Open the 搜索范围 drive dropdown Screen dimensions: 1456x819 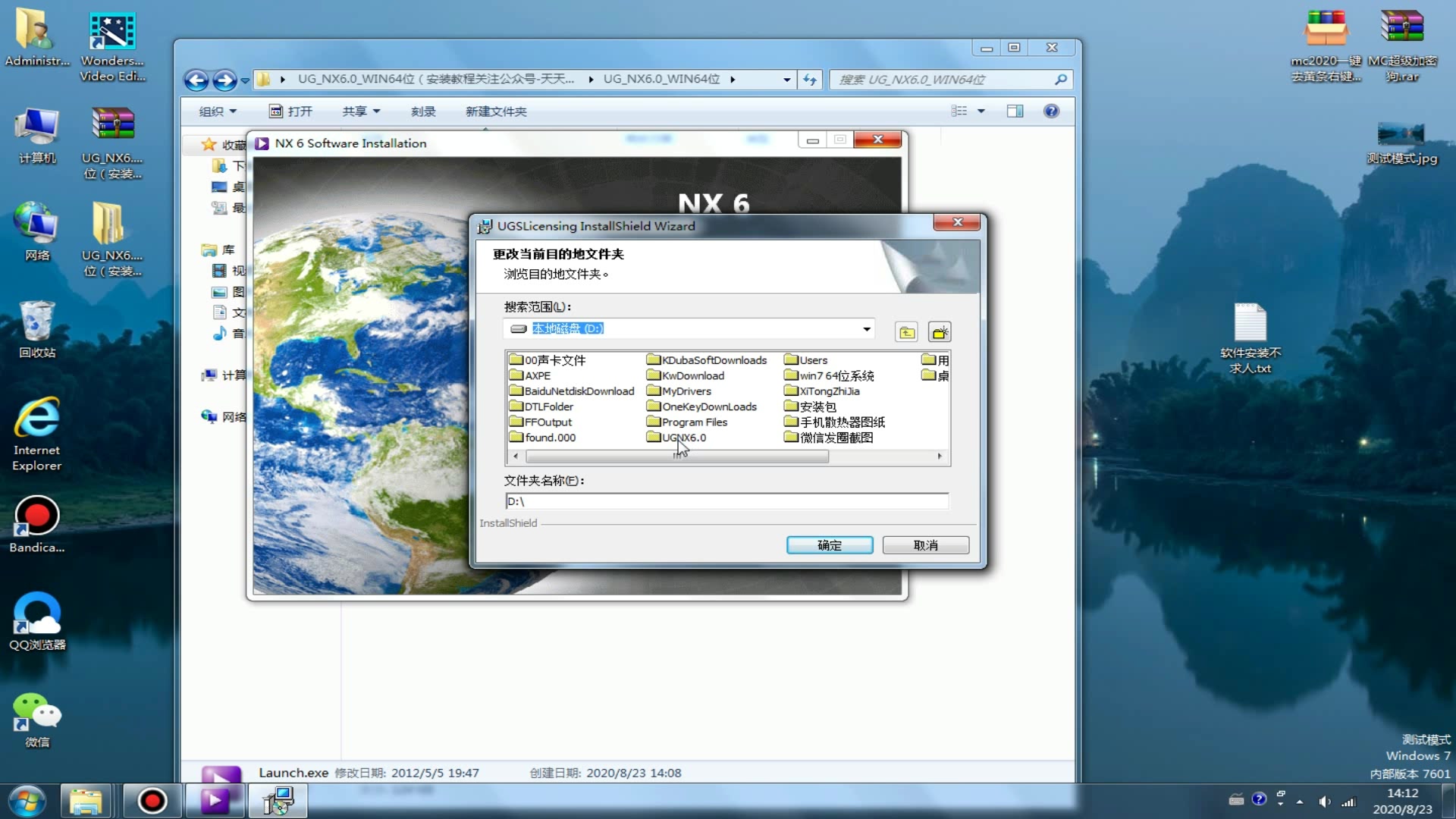(x=865, y=328)
